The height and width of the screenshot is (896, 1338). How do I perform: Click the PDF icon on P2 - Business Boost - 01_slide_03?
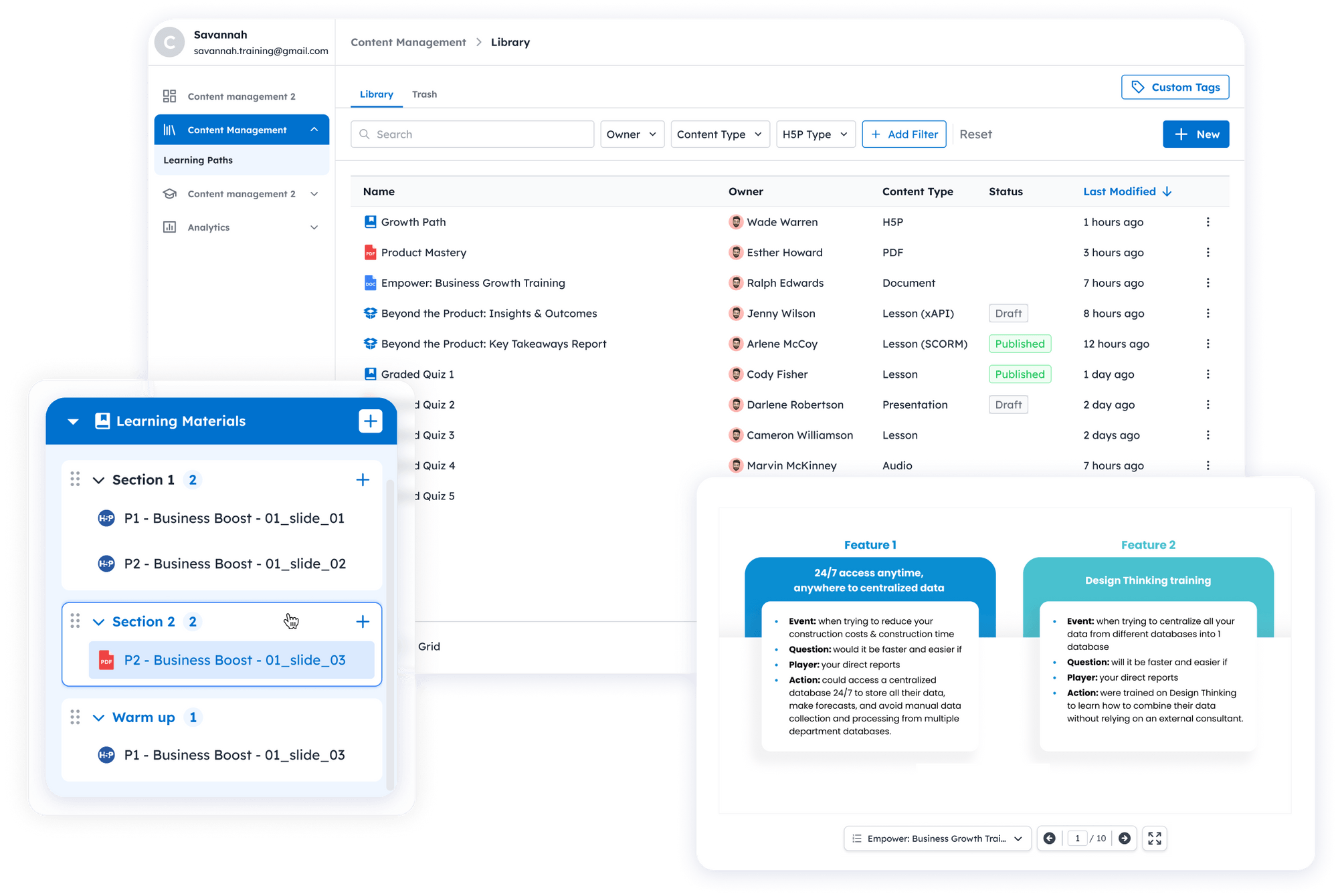[105, 660]
